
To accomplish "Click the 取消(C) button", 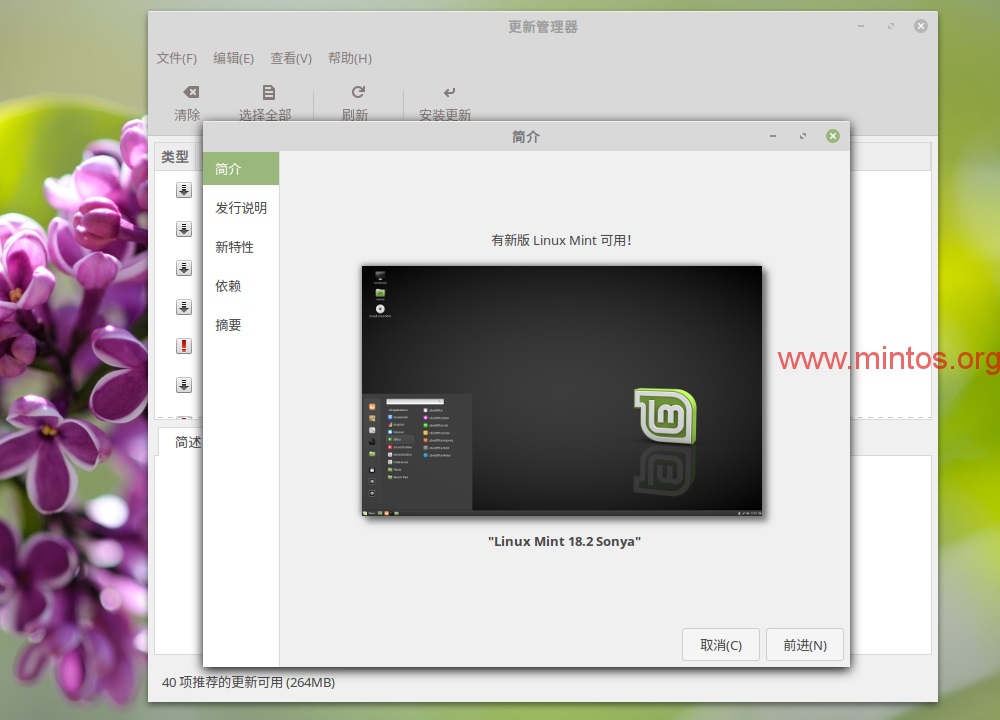I will click(x=721, y=645).
